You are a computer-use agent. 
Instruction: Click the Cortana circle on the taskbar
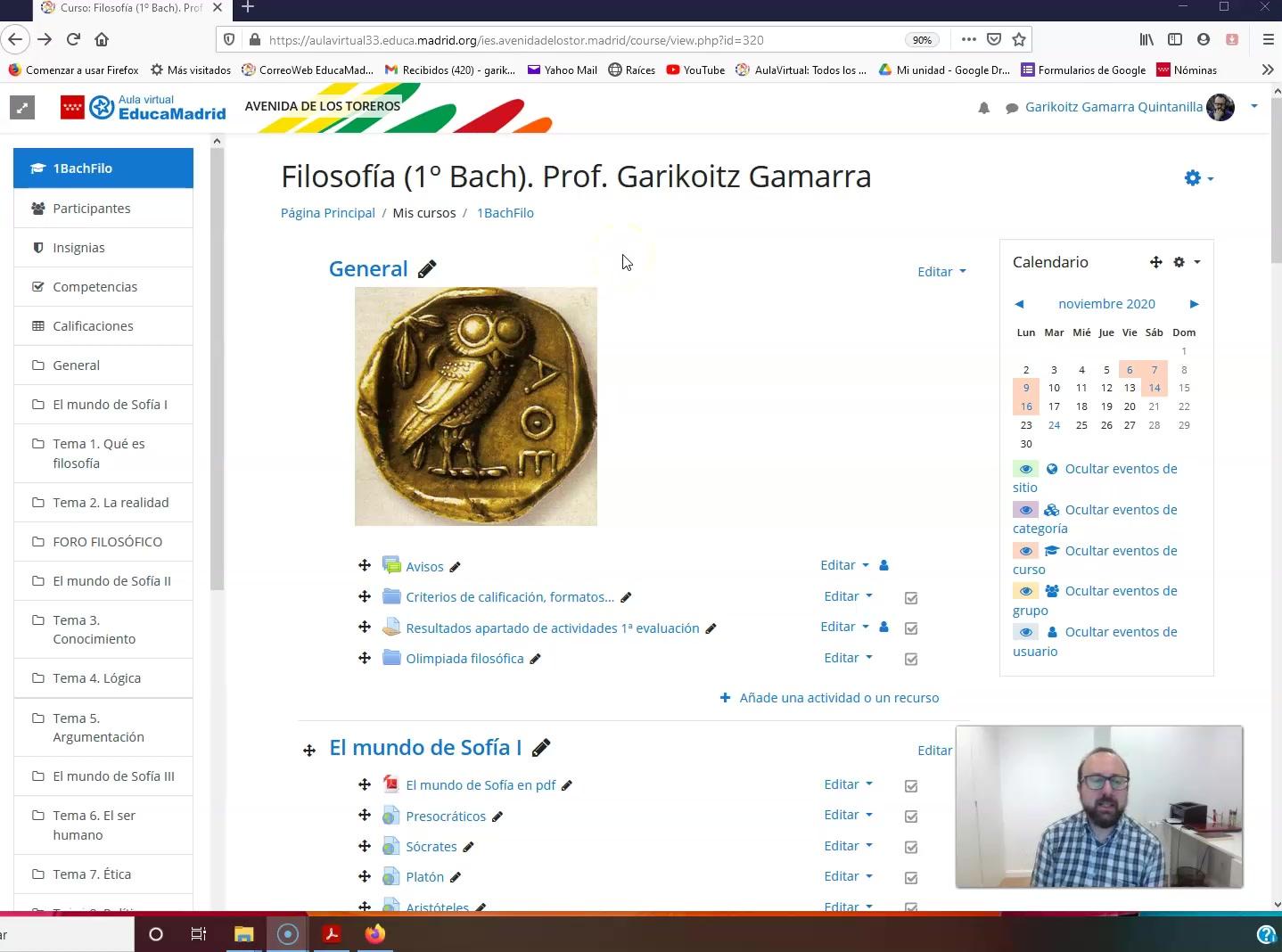pyautogui.click(x=156, y=933)
